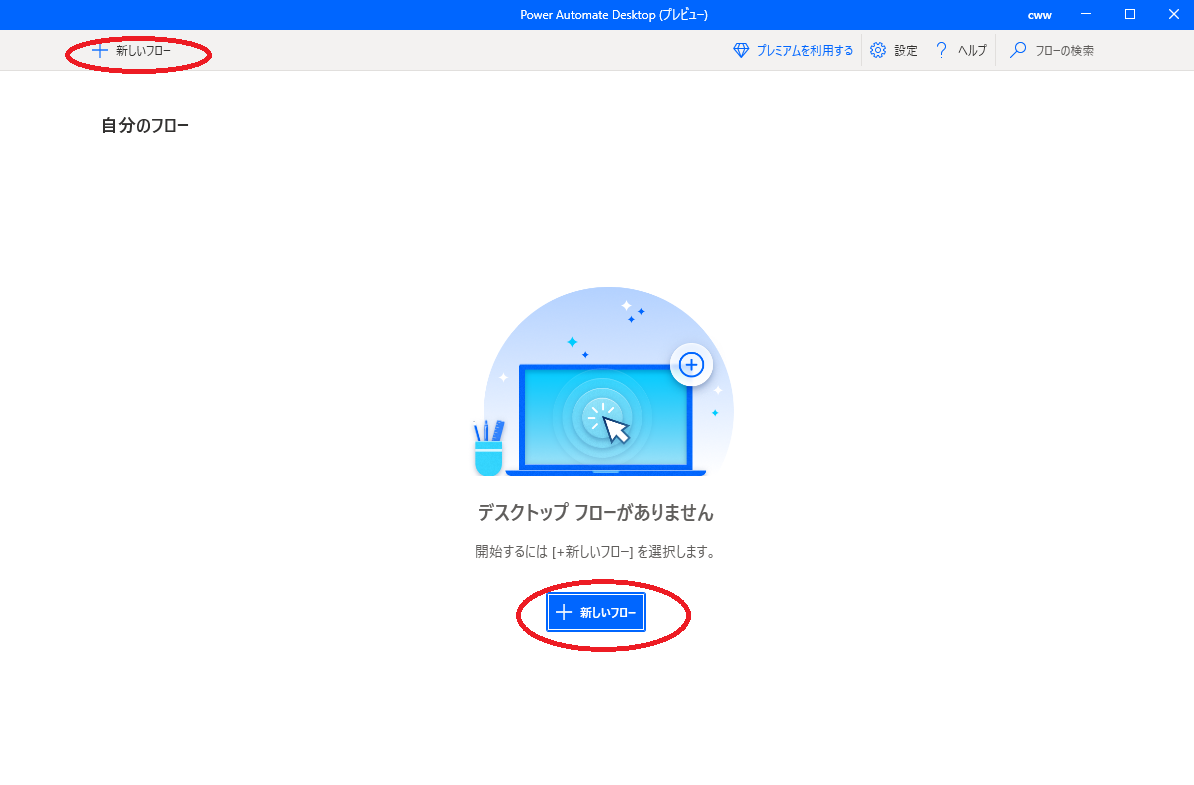Image resolution: width=1194 pixels, height=785 pixels.
Task: Select 新しいフロー text in the top toolbar
Action: 143,51
